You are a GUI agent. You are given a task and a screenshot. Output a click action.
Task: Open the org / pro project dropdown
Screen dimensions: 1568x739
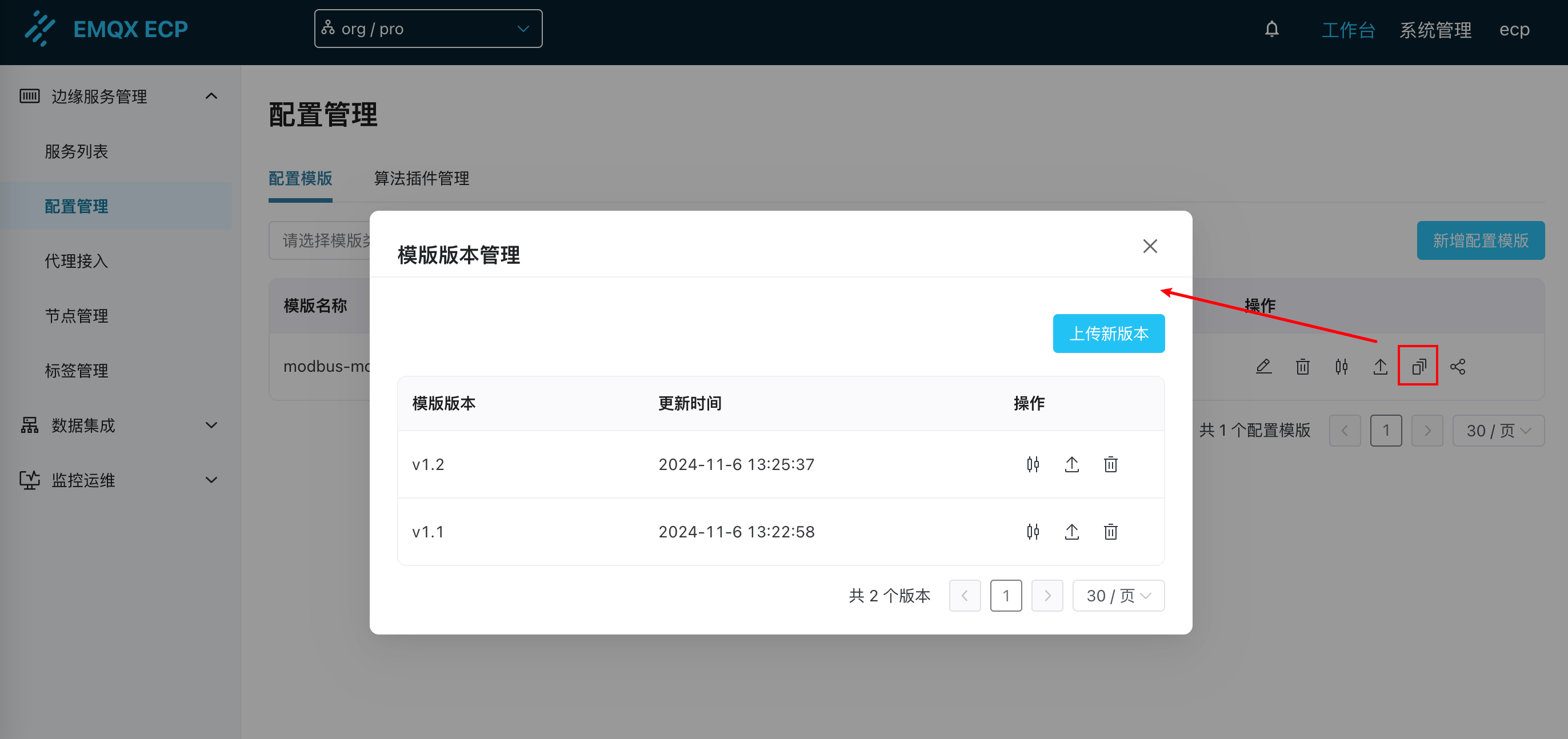click(428, 29)
